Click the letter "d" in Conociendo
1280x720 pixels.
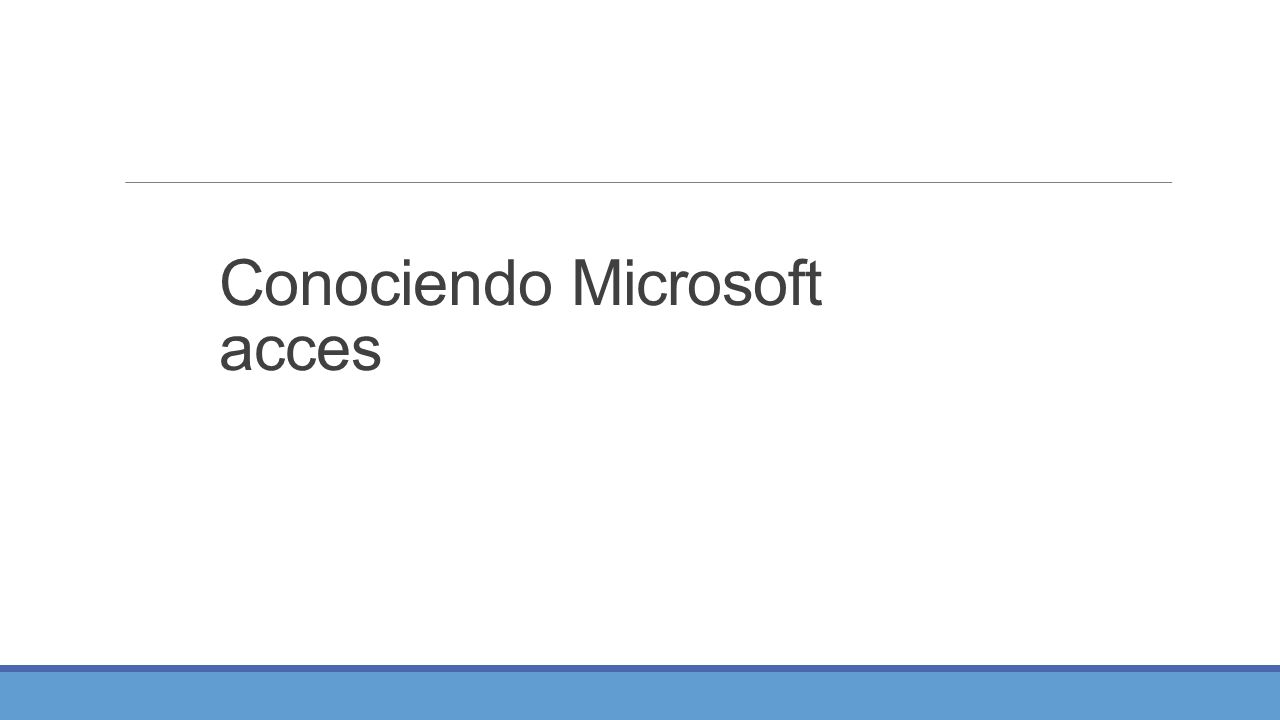coord(500,284)
